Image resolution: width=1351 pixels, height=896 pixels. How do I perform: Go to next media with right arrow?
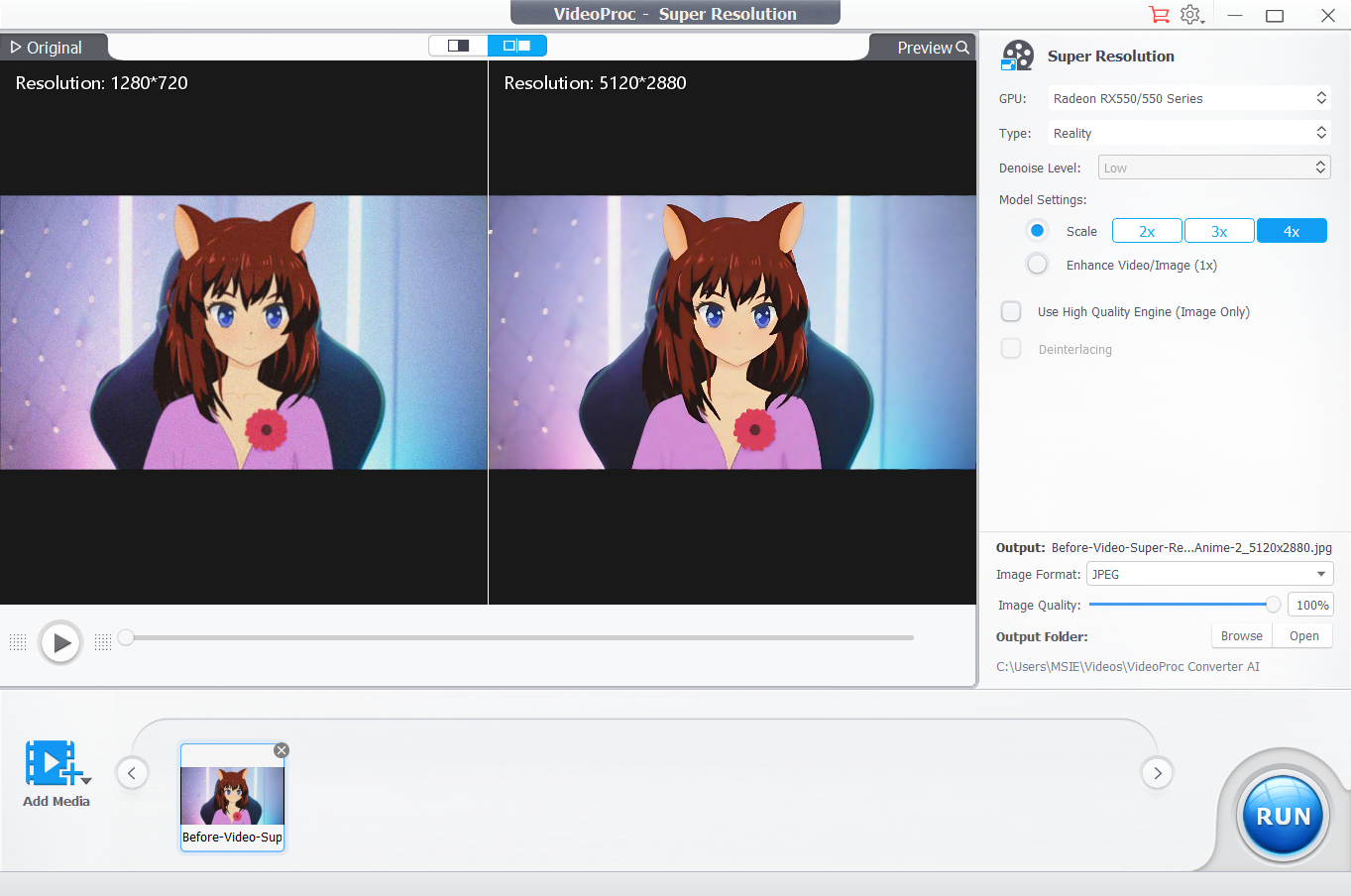1157,773
